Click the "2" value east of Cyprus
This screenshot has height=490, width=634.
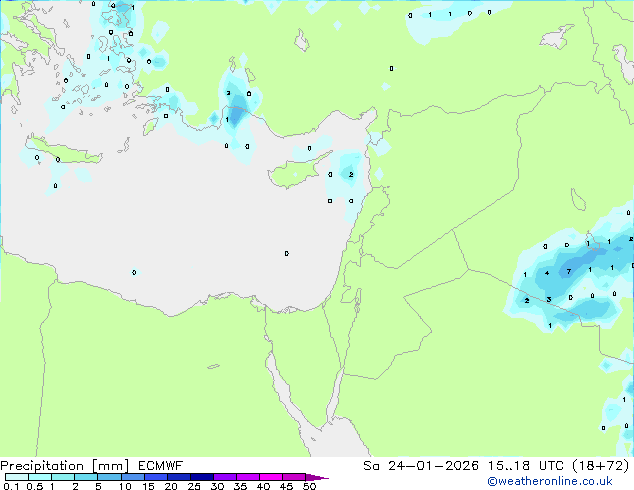click(351, 175)
